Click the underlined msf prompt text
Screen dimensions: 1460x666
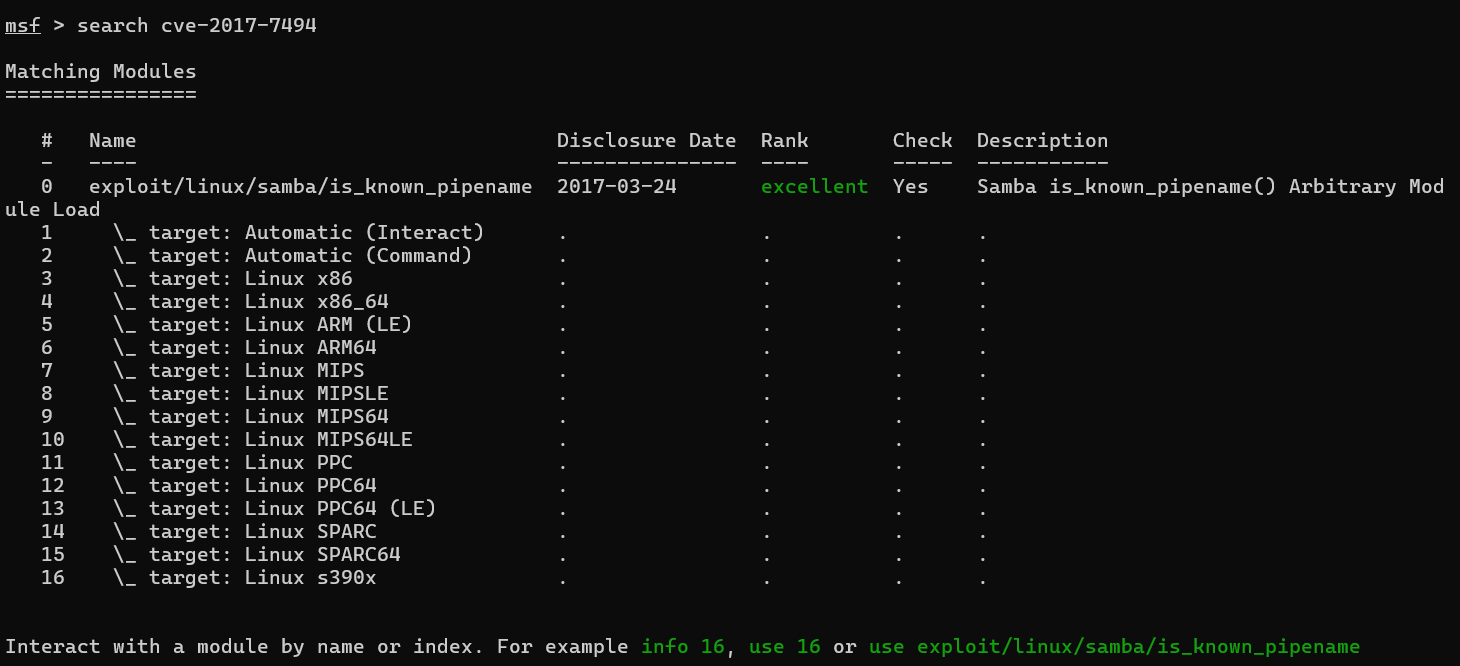click(23, 25)
